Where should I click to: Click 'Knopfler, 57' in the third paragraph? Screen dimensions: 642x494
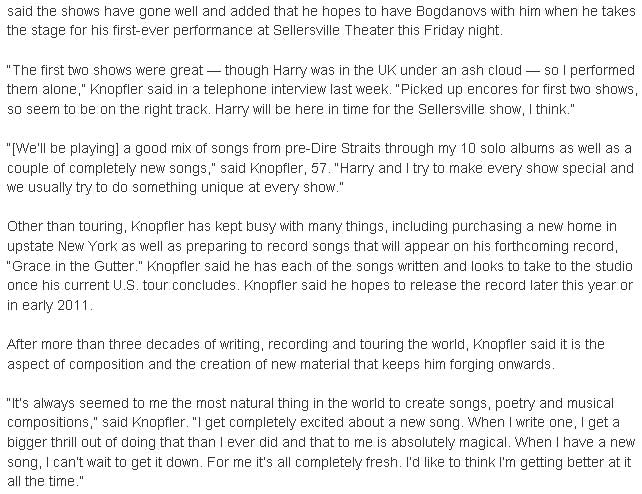(x=289, y=169)
